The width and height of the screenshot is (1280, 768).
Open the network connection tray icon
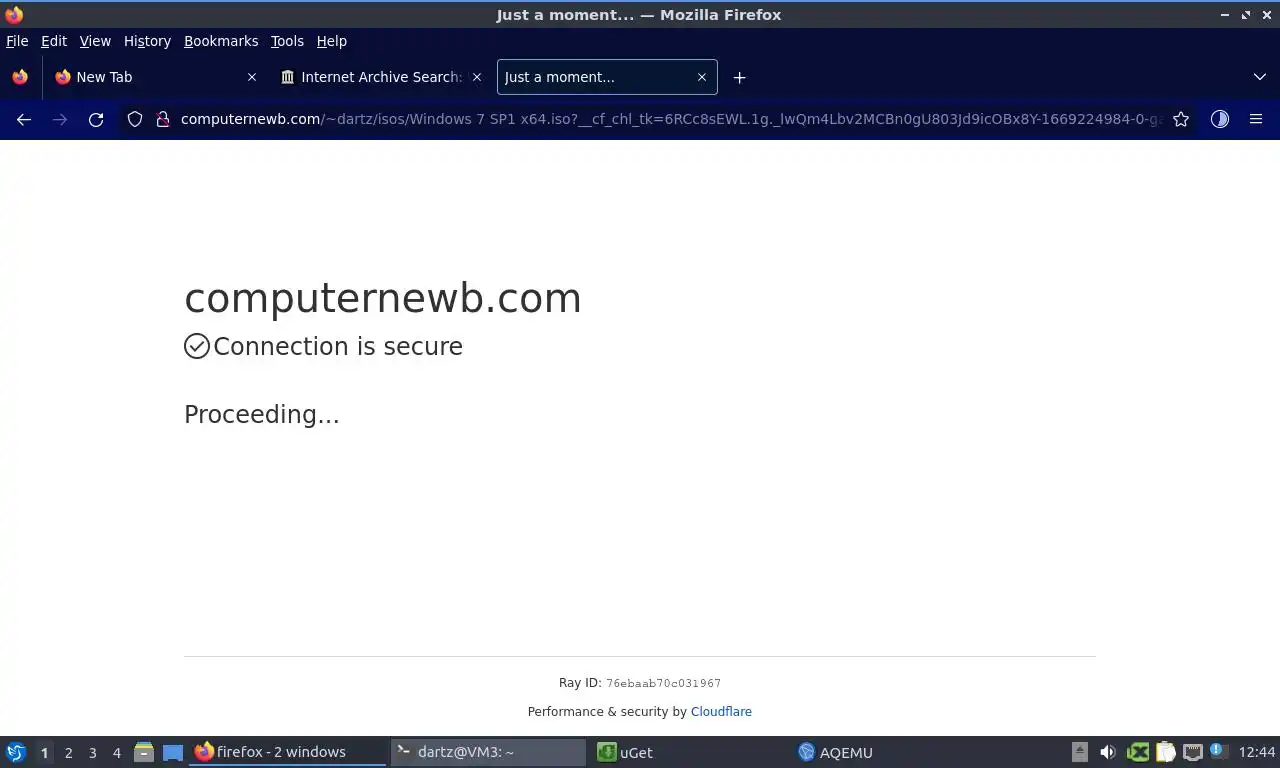pyautogui.click(x=1192, y=752)
